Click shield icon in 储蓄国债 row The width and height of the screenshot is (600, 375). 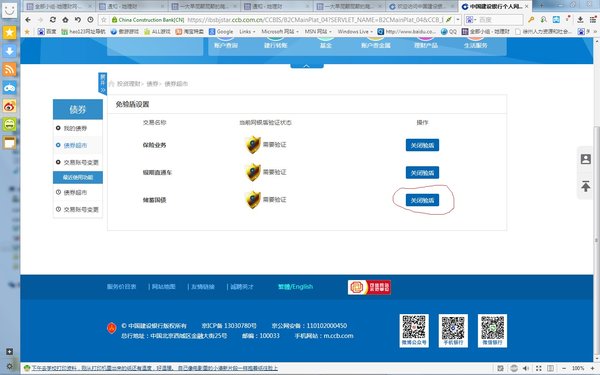[253, 200]
